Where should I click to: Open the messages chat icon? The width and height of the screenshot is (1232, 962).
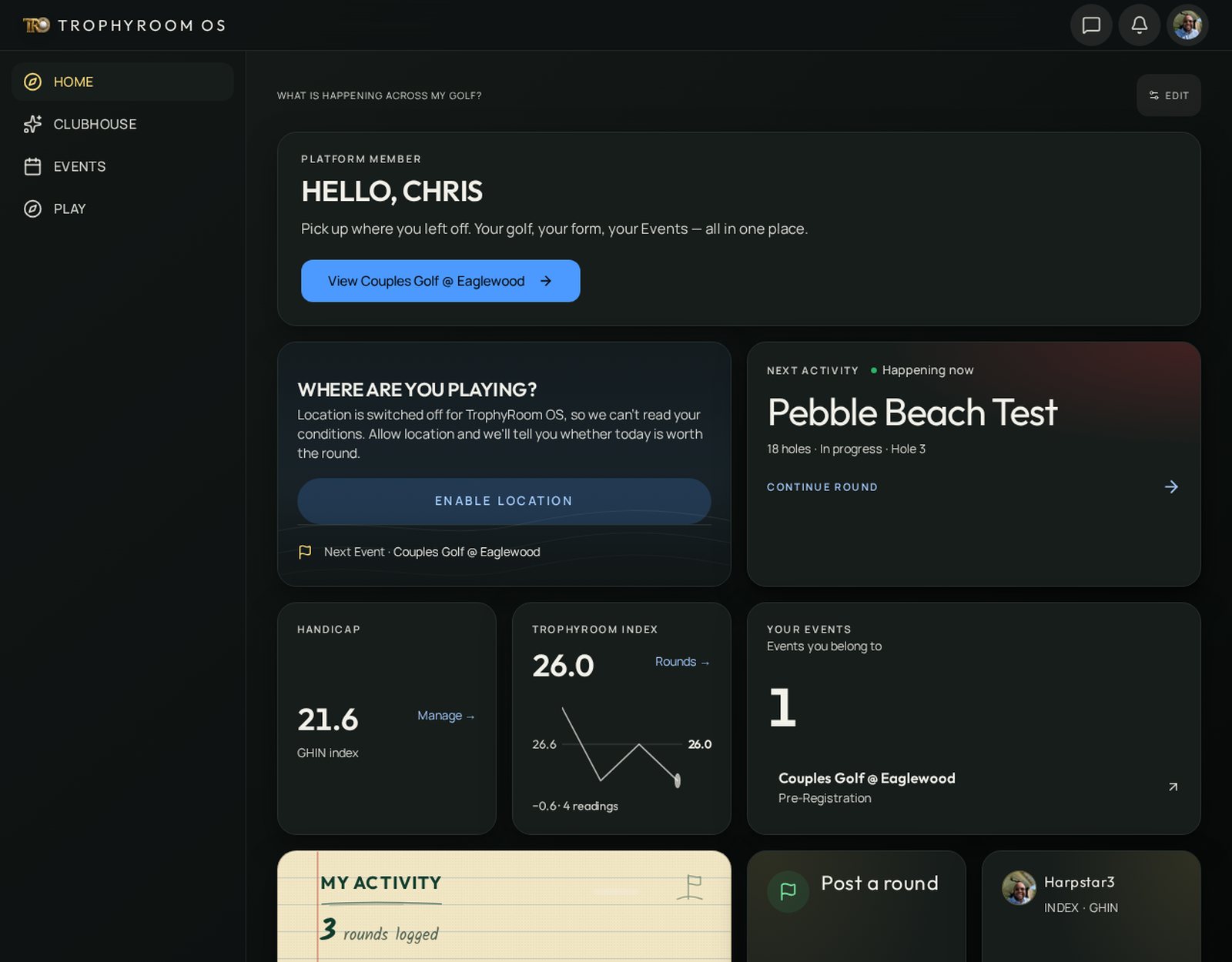click(x=1091, y=25)
